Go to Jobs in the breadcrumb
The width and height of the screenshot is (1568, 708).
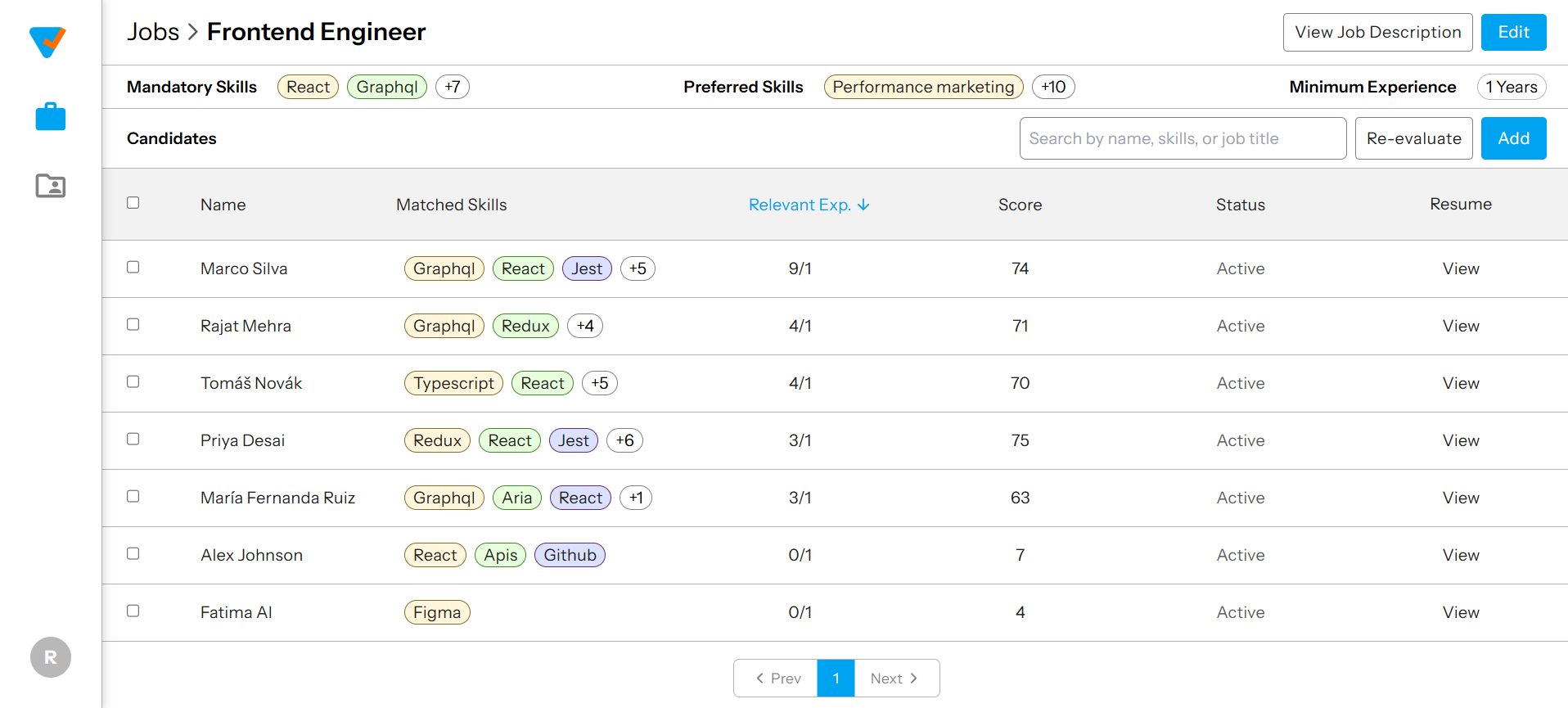[153, 32]
